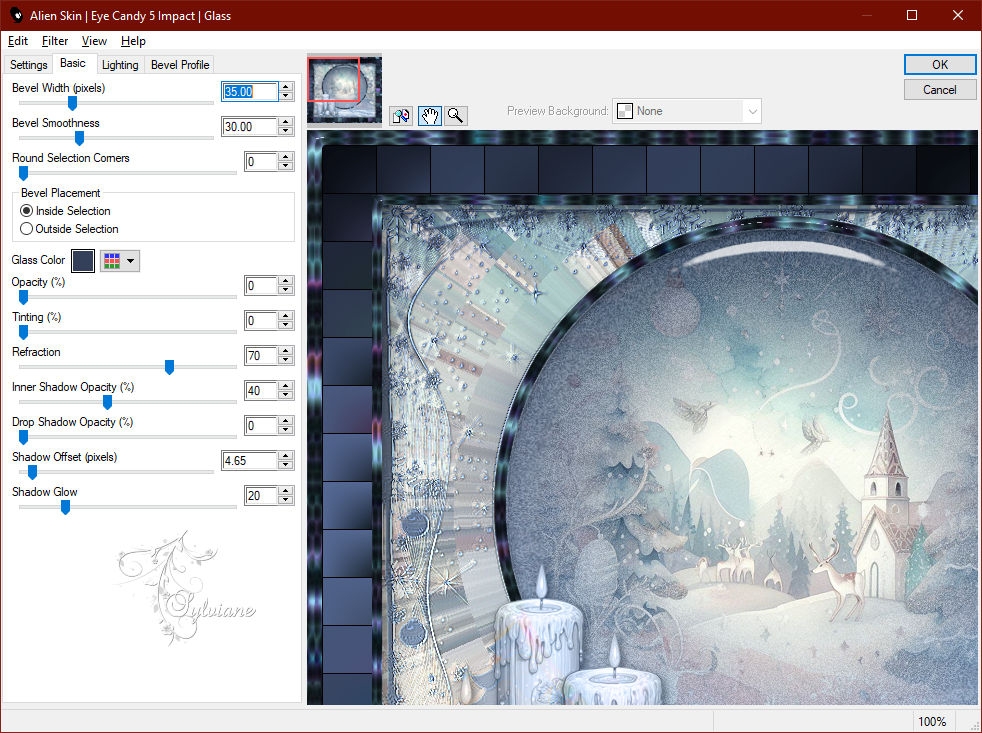The width and height of the screenshot is (982, 733).
Task: Click the Drop Shadow Opacity value field
Action: tap(261, 426)
